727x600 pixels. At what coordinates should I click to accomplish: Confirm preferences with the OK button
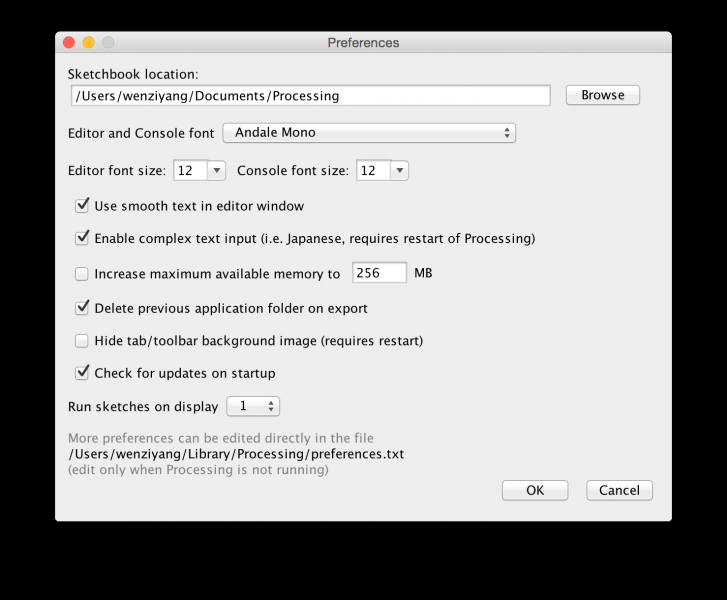pyautogui.click(x=535, y=490)
